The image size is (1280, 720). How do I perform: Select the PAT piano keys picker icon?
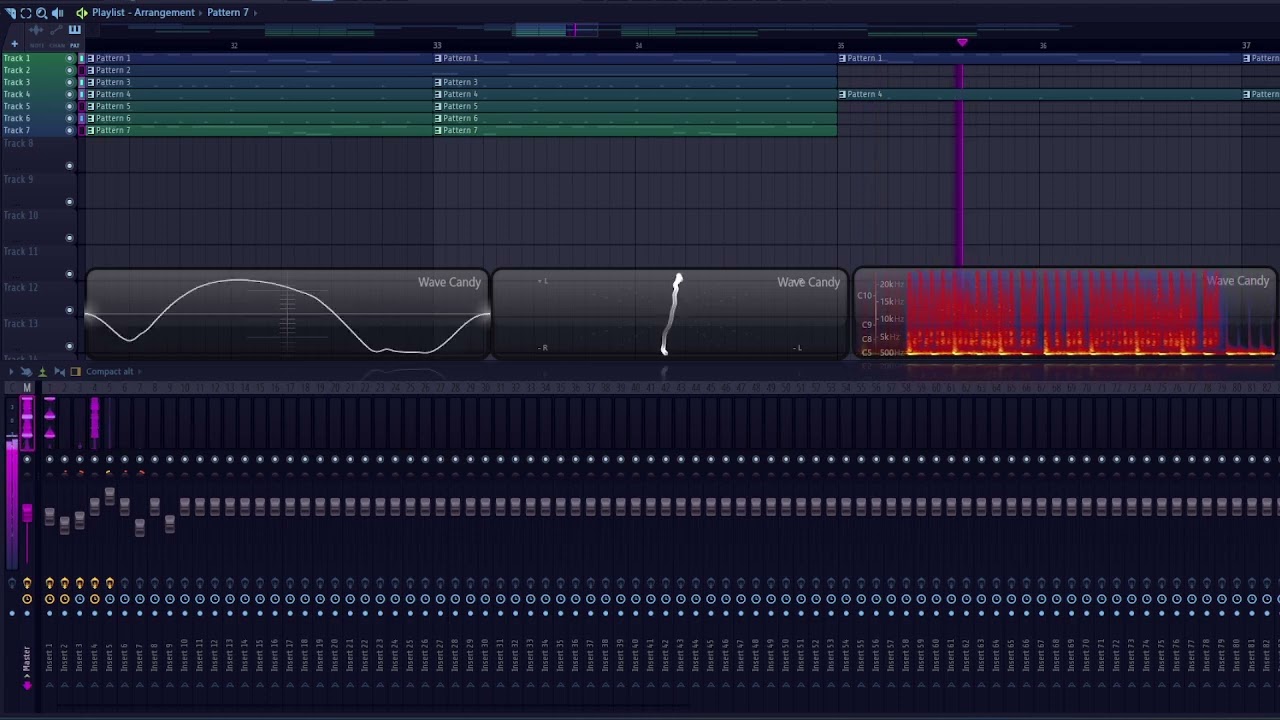(74, 30)
